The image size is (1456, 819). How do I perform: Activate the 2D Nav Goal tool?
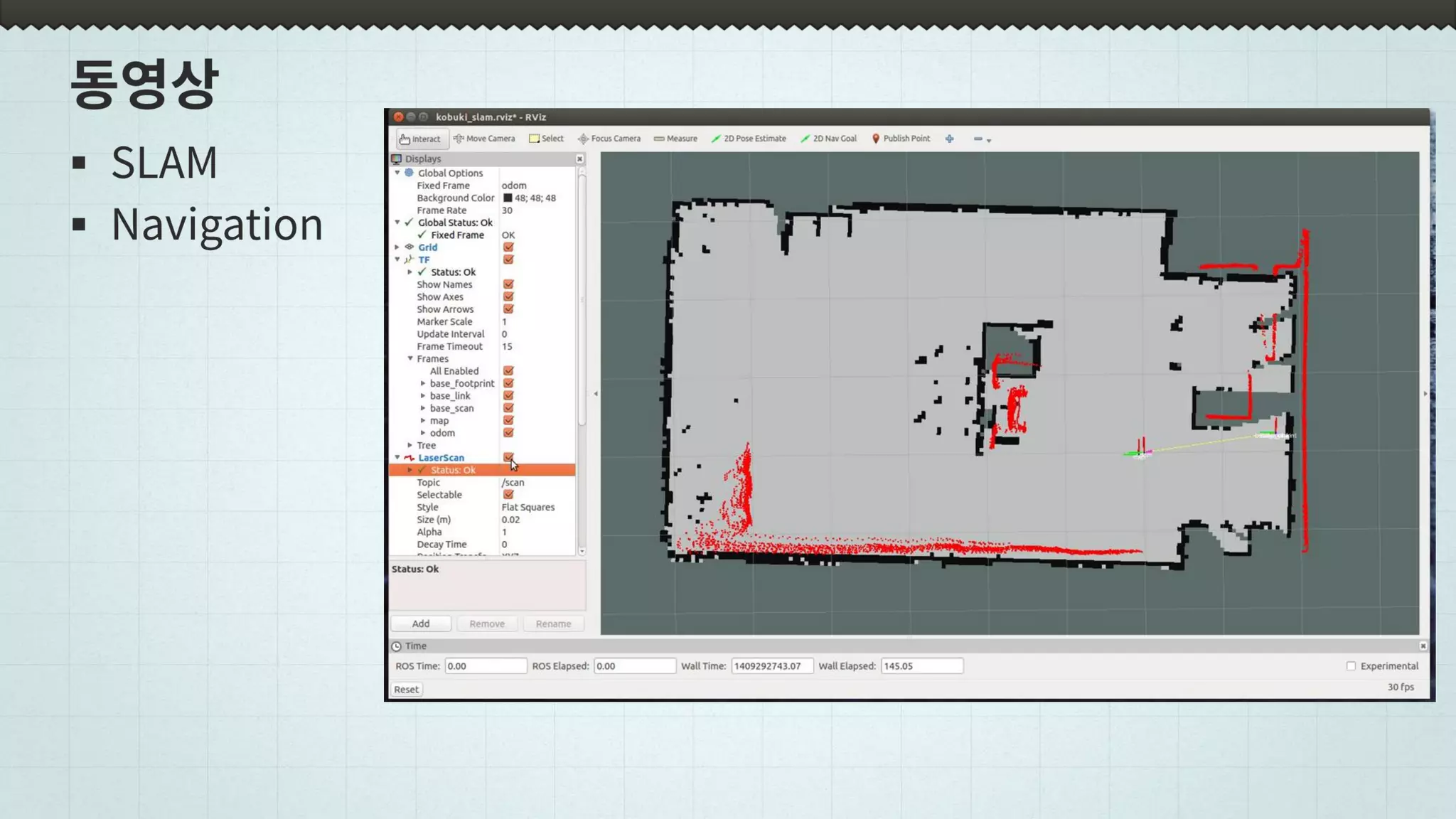(x=828, y=139)
